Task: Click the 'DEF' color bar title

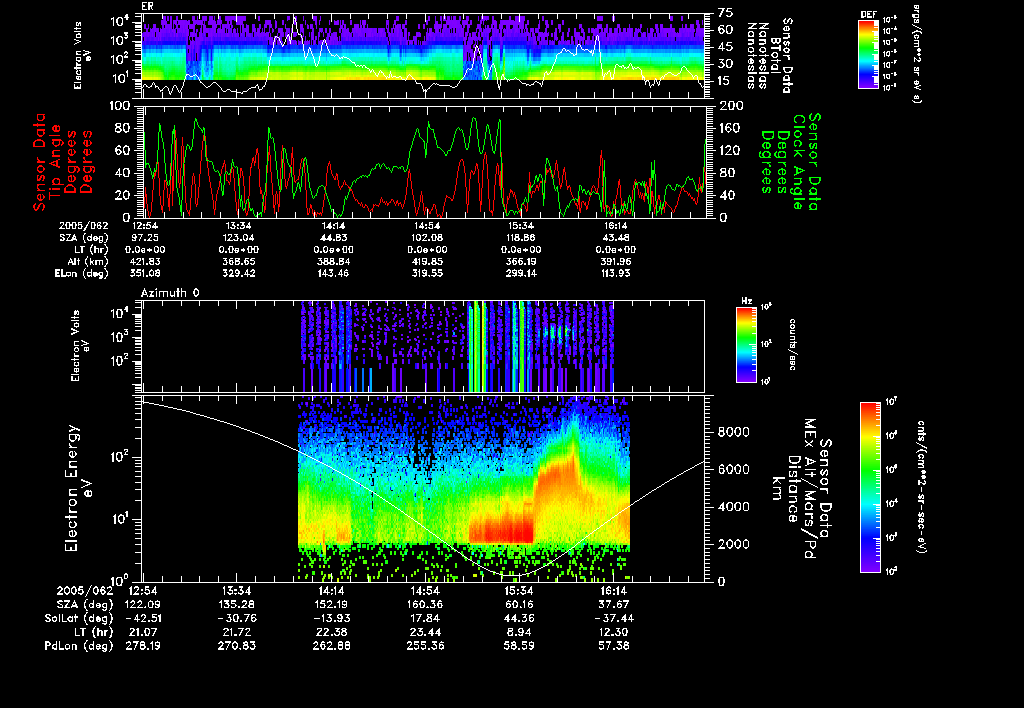Action: click(869, 14)
